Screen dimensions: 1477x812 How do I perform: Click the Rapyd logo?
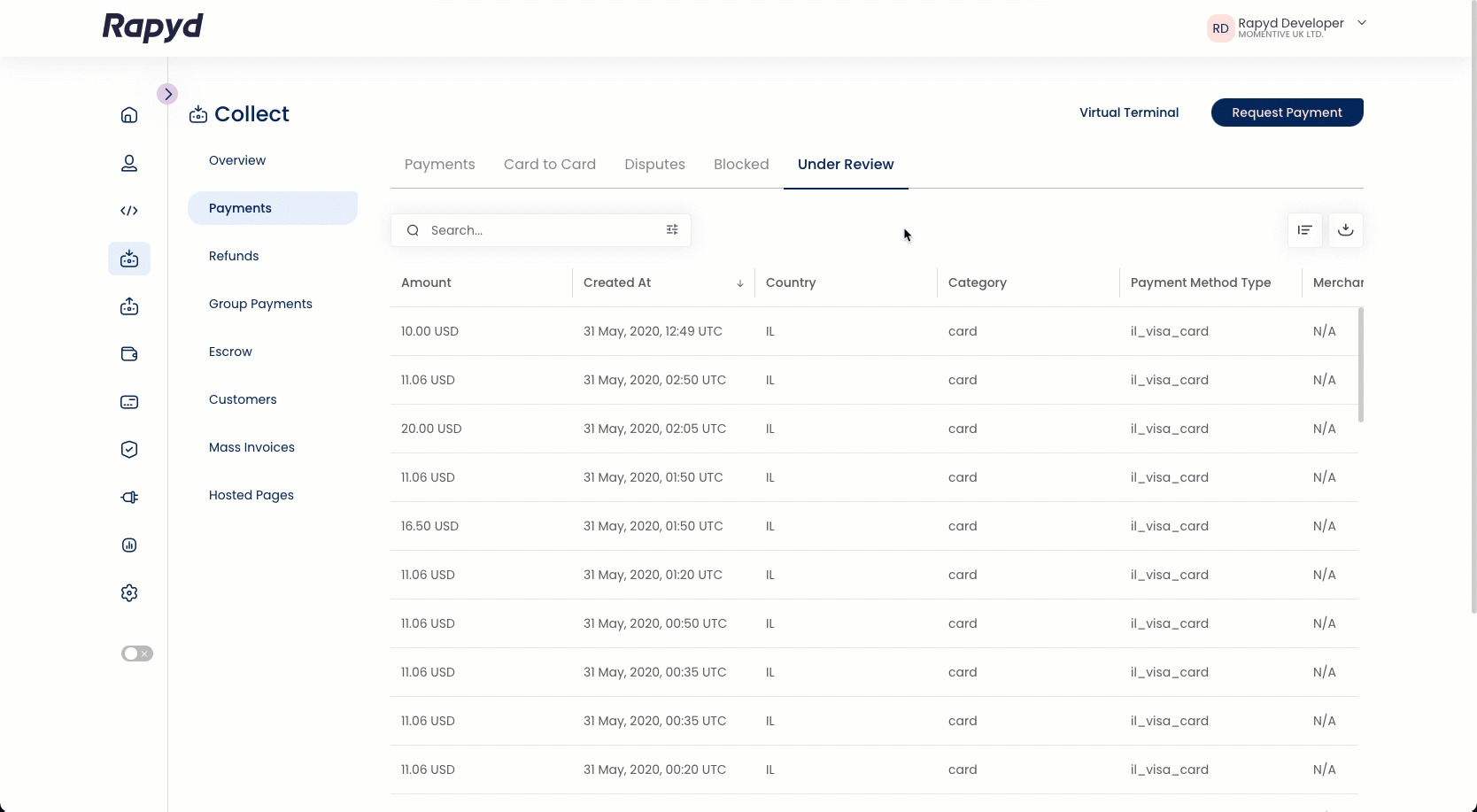pos(153,27)
